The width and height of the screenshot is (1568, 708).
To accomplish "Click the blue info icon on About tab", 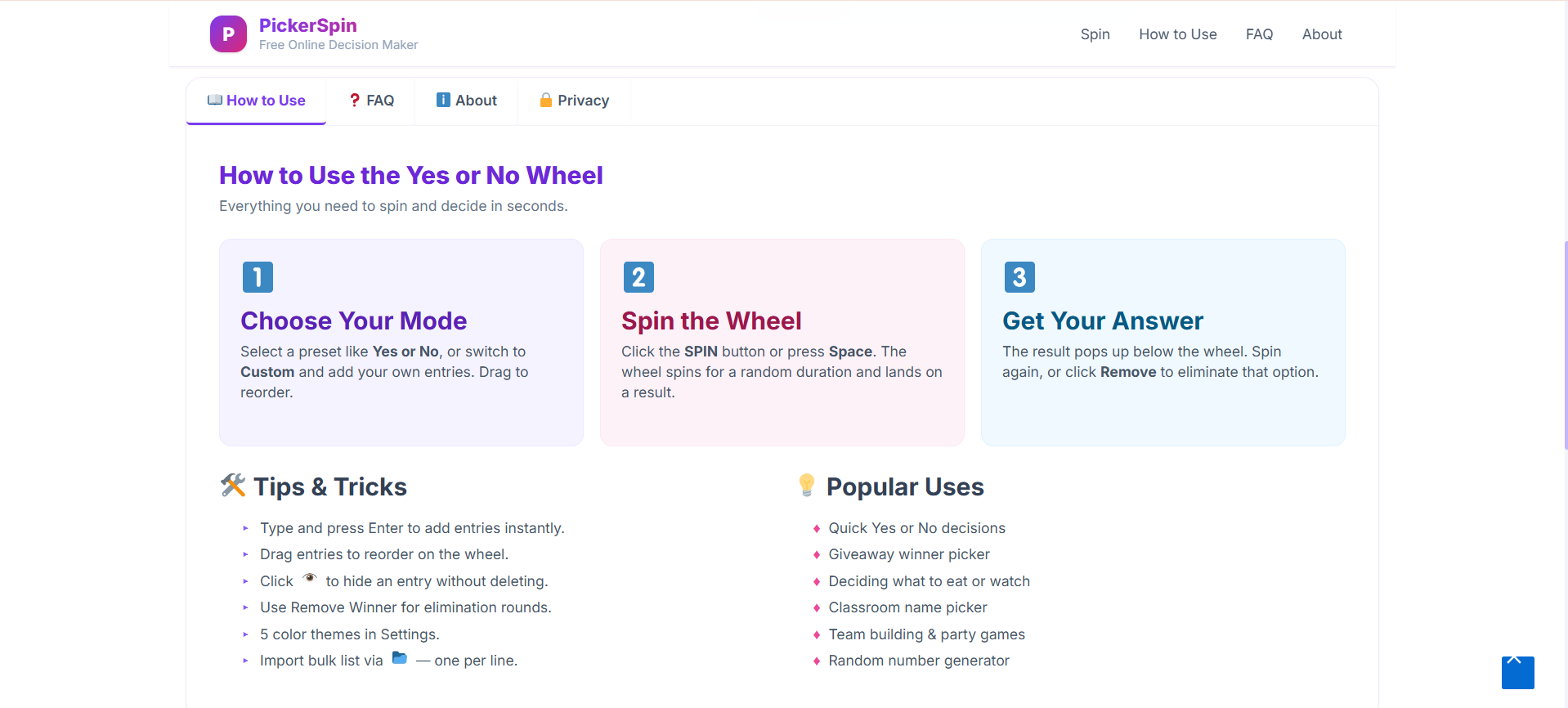I will pos(443,100).
